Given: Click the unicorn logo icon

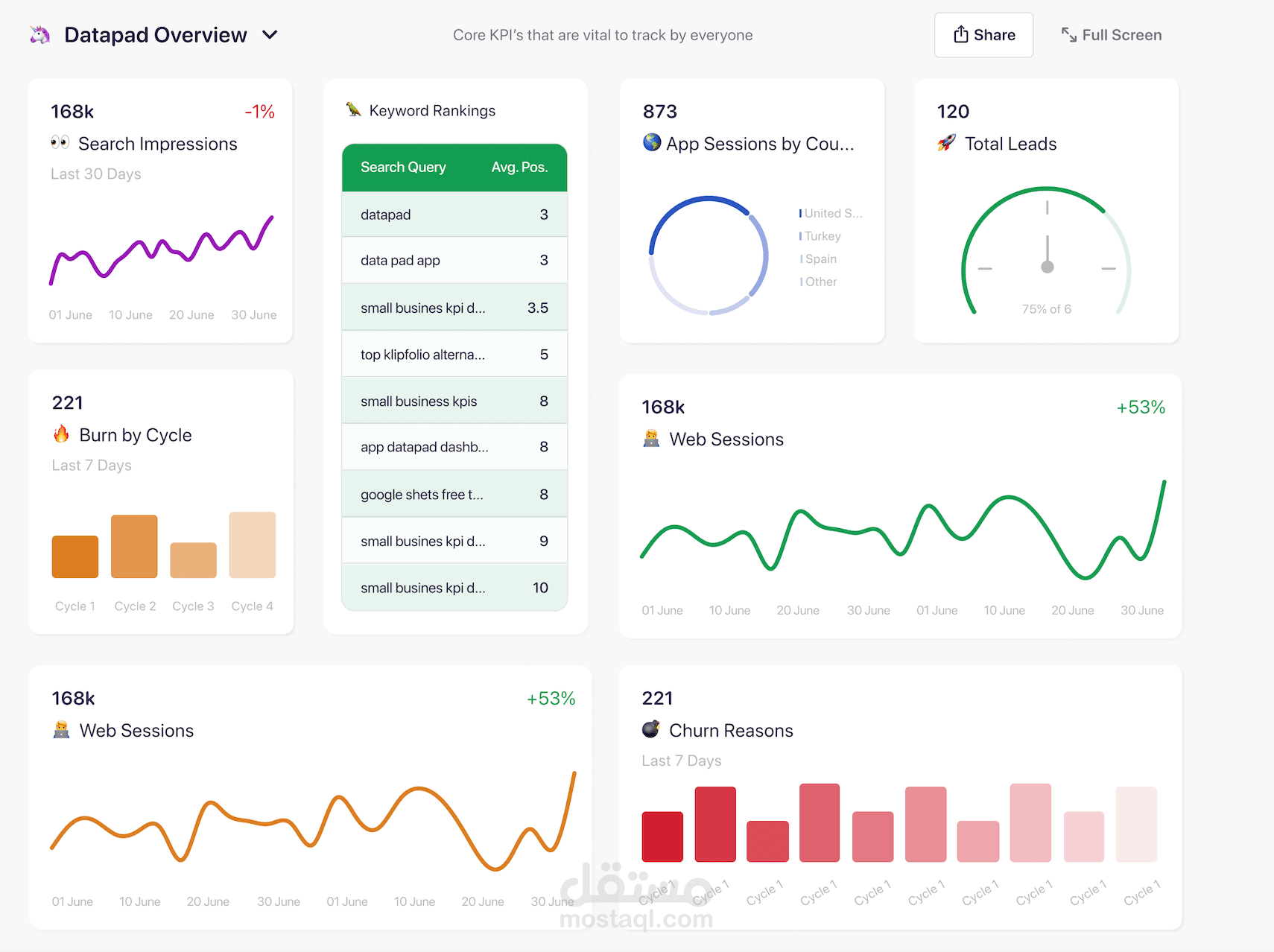Looking at the screenshot, I should [40, 35].
